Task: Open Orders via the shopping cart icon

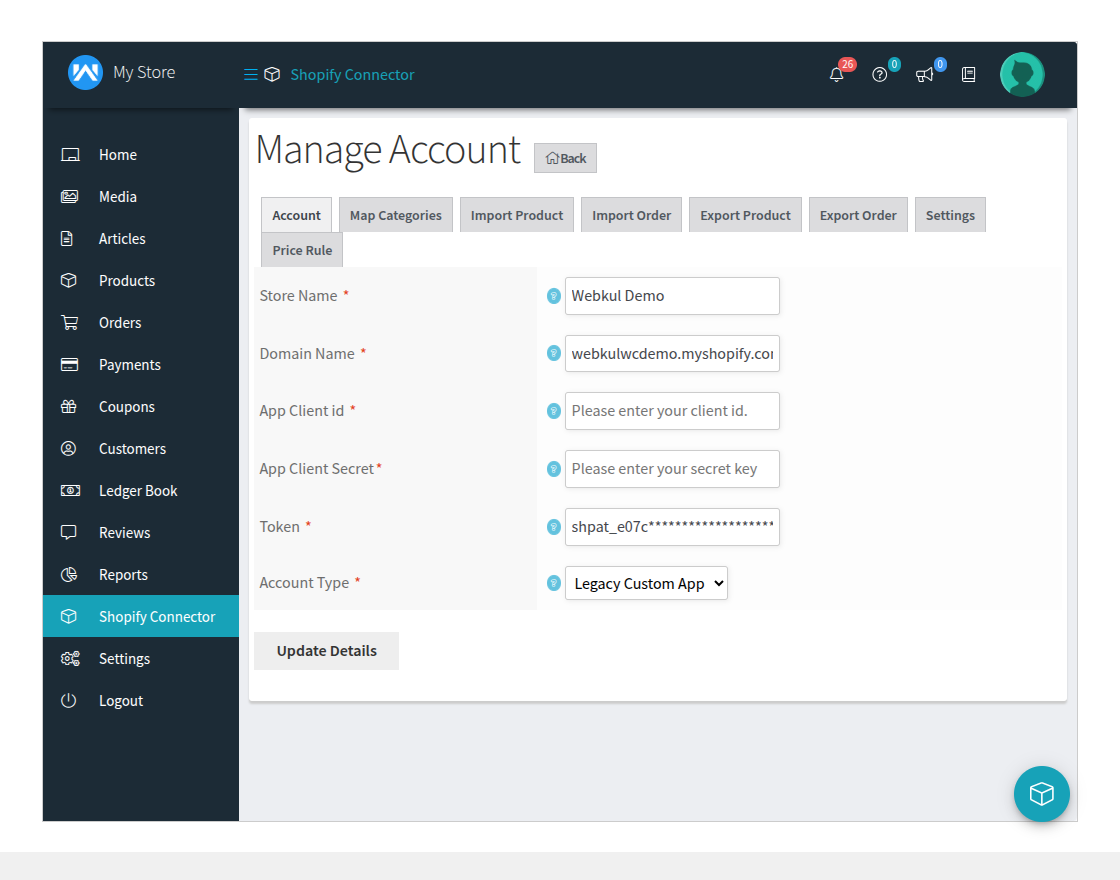Action: pyautogui.click(x=68, y=322)
